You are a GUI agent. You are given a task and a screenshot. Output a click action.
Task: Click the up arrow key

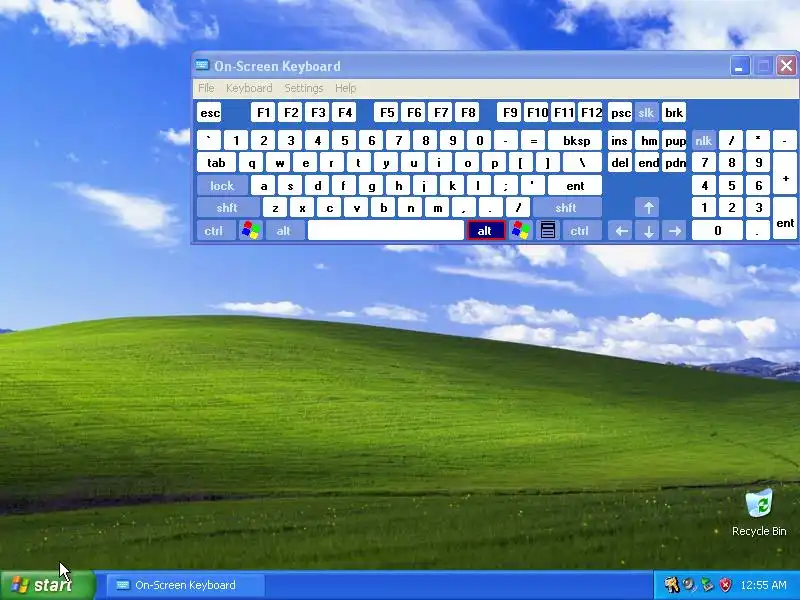tap(648, 208)
